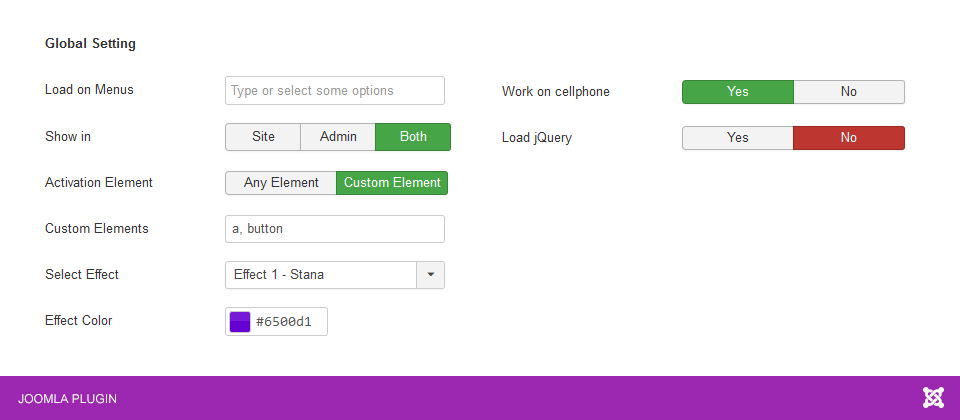
Task: Set Show in to Site
Action: tap(262, 137)
